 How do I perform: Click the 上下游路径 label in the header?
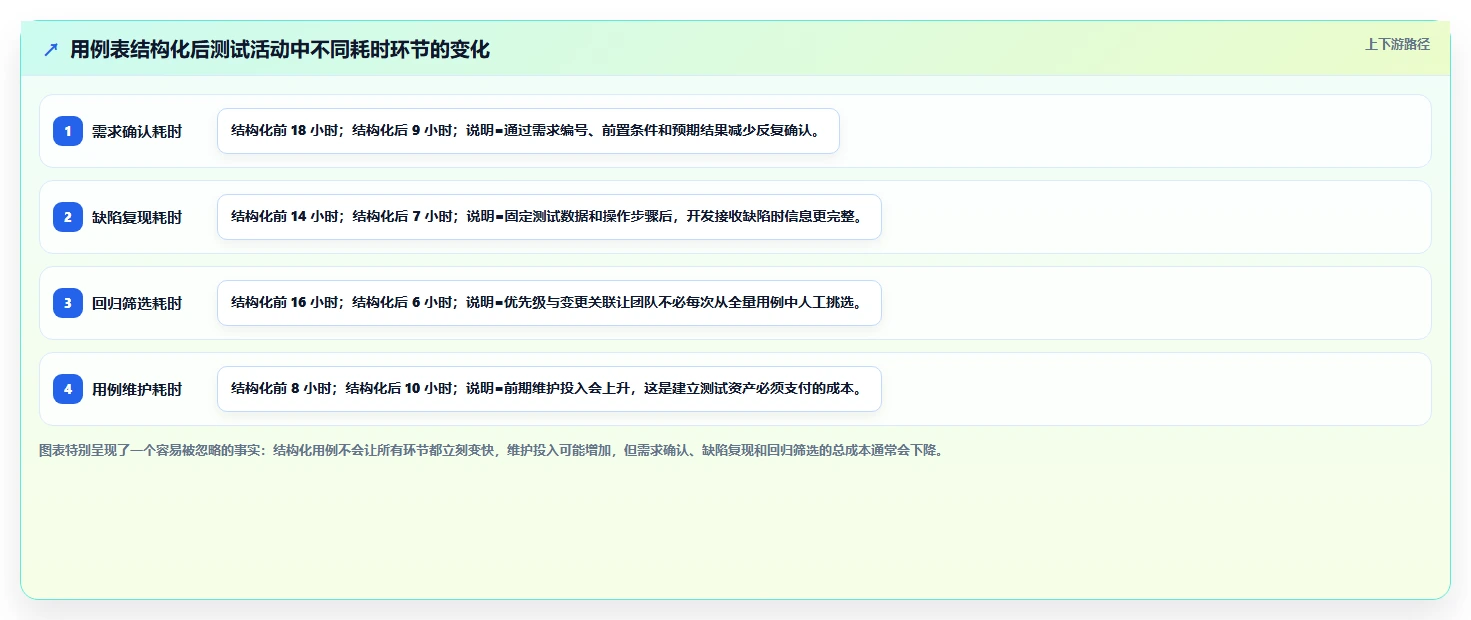tap(1397, 44)
